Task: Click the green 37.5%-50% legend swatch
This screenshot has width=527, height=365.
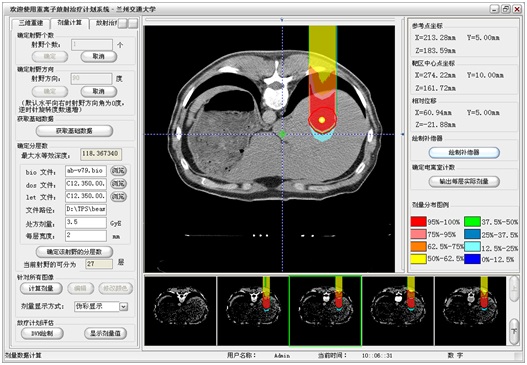Action: (x=472, y=222)
